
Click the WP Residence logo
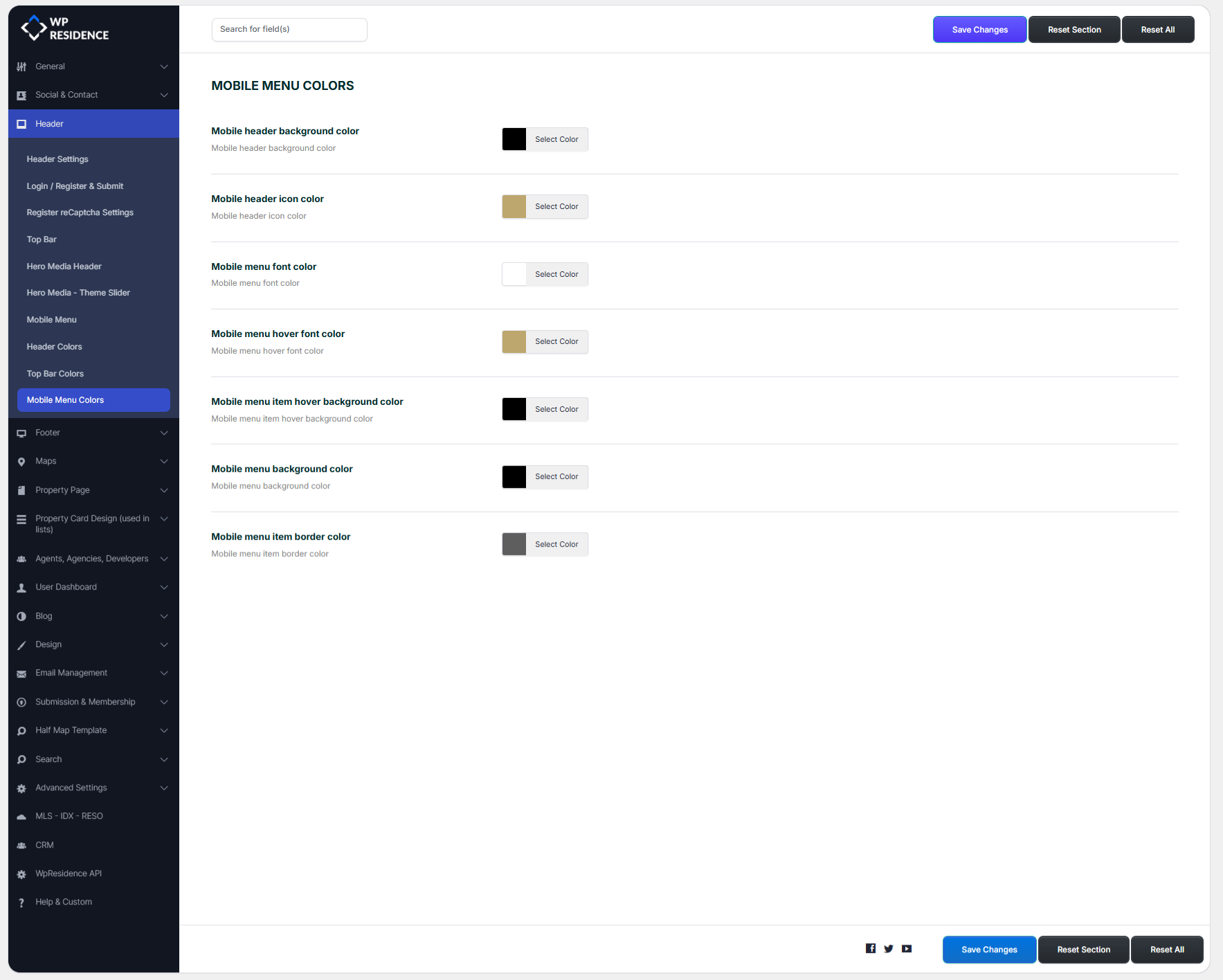(65, 28)
